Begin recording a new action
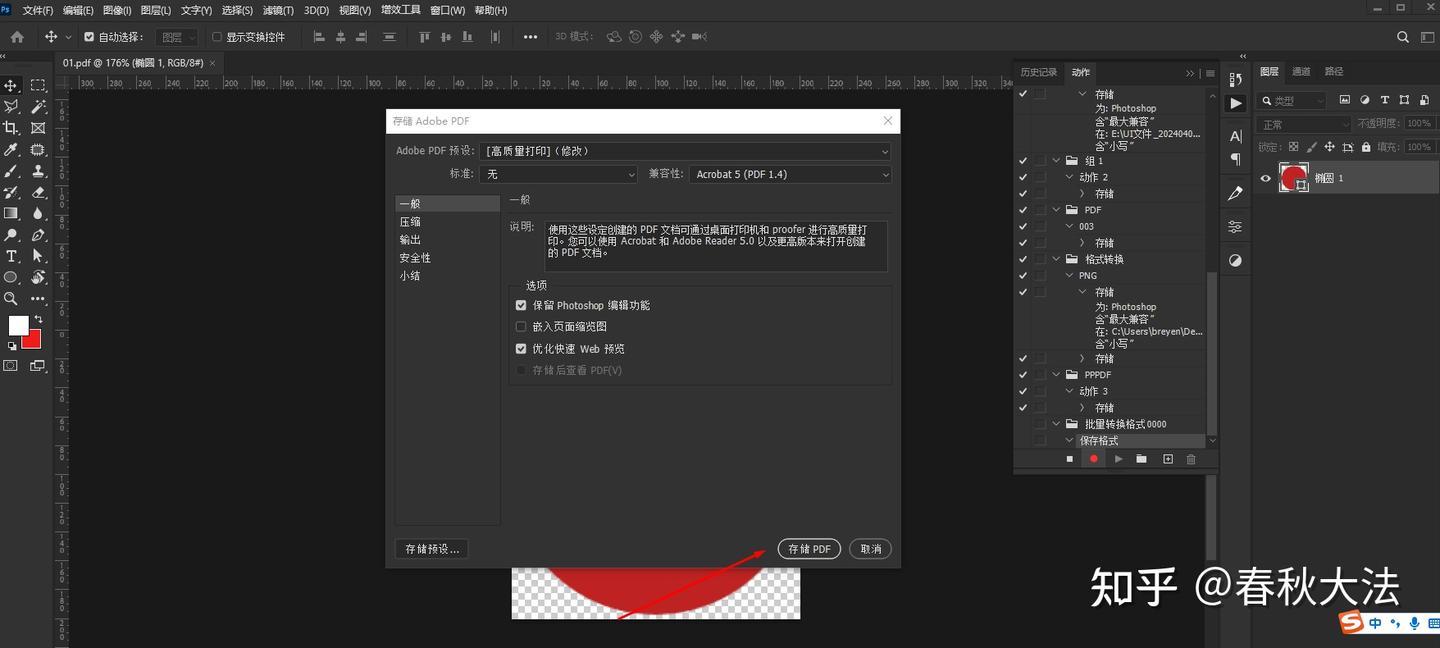This screenshot has height=648, width=1440. [1093, 459]
